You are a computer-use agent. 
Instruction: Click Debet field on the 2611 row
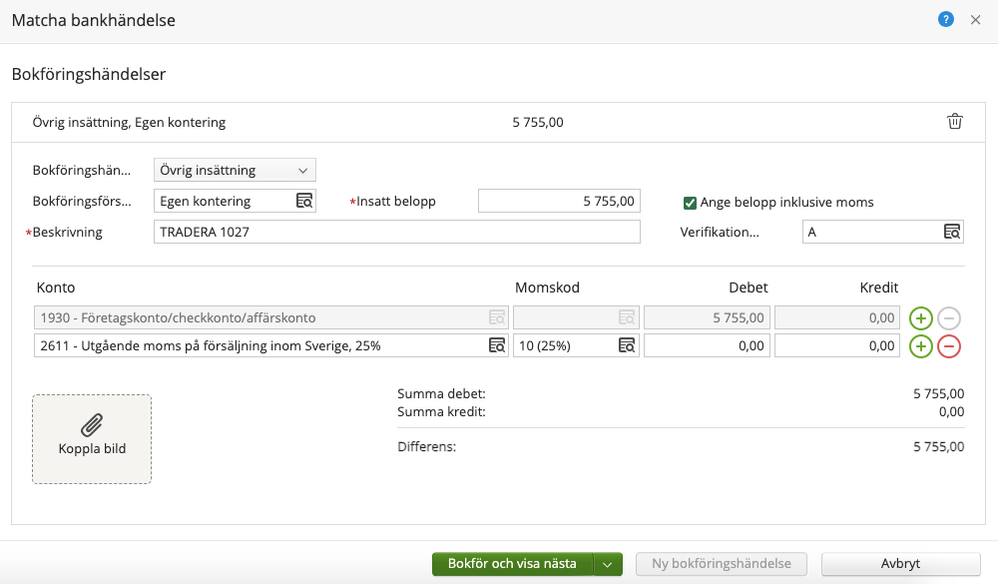point(706,346)
